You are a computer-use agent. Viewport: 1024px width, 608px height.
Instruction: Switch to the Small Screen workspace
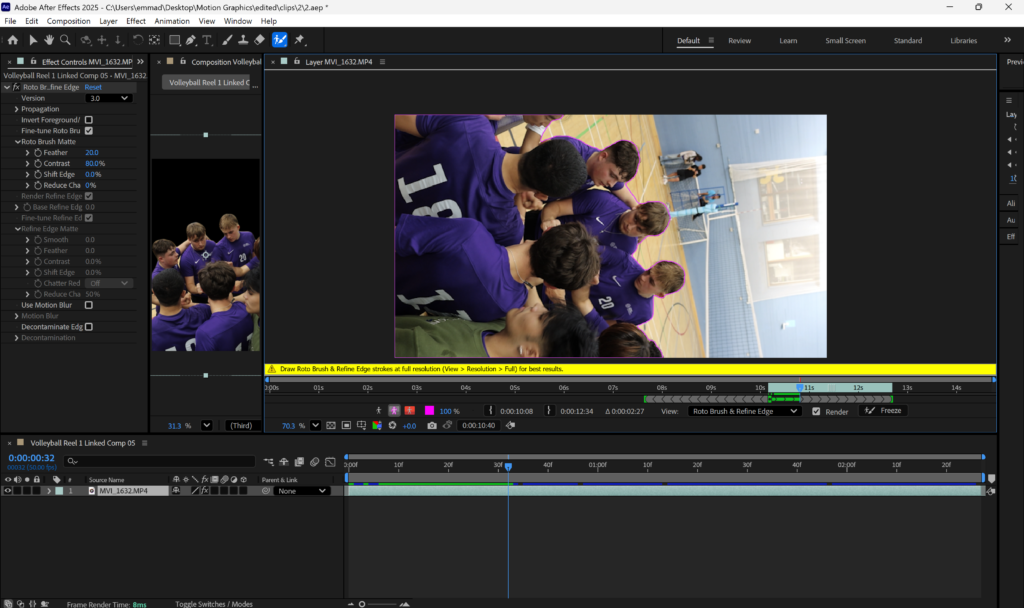pyautogui.click(x=845, y=41)
